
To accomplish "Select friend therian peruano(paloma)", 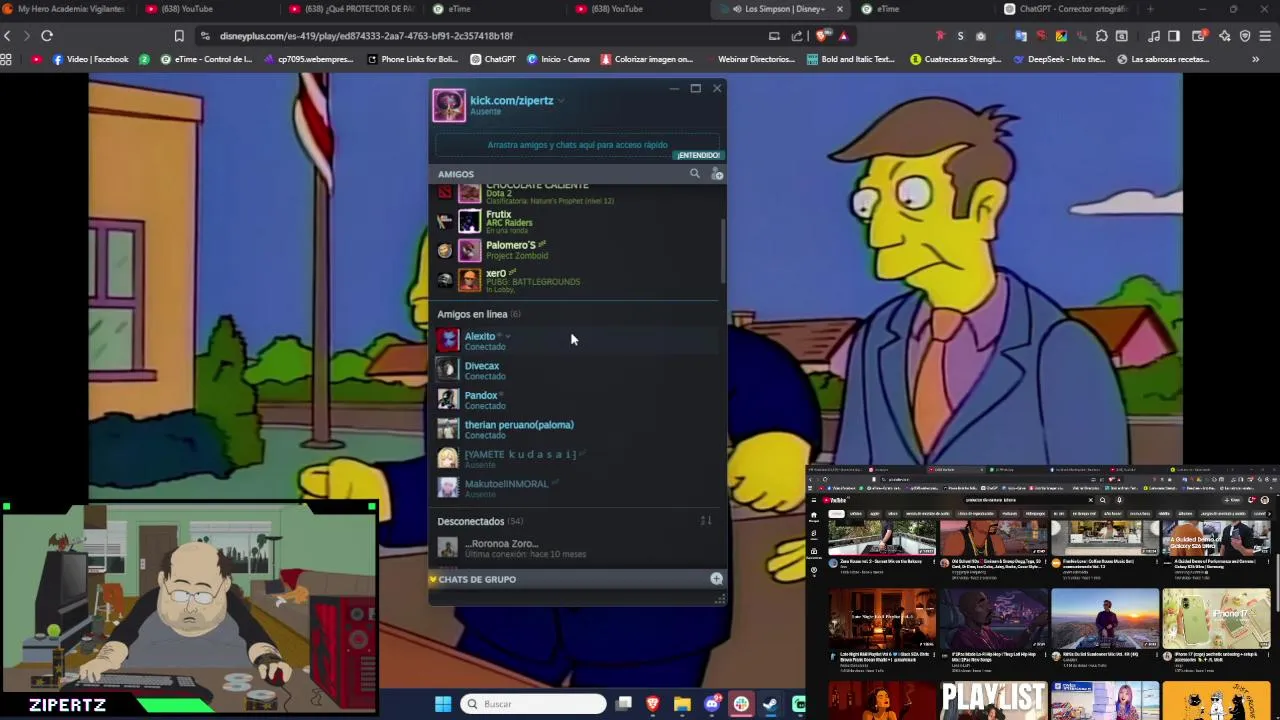I will click(x=576, y=429).
